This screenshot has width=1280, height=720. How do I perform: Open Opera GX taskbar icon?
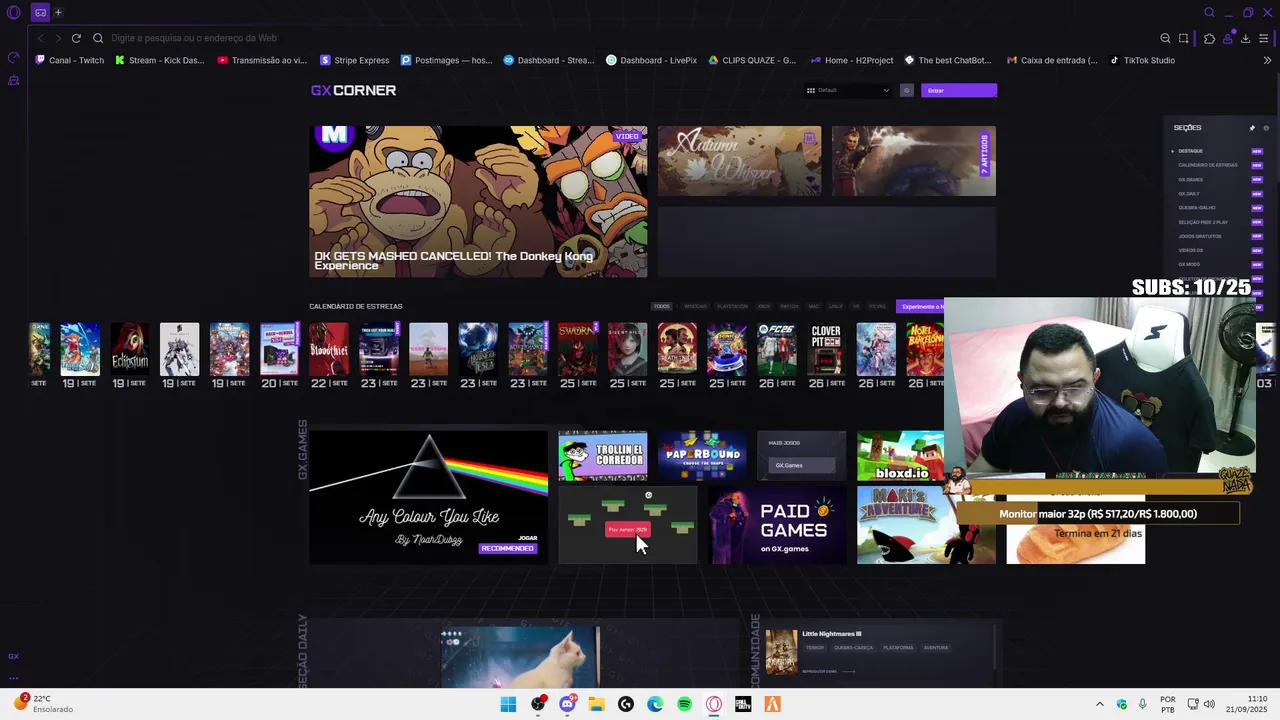click(714, 704)
